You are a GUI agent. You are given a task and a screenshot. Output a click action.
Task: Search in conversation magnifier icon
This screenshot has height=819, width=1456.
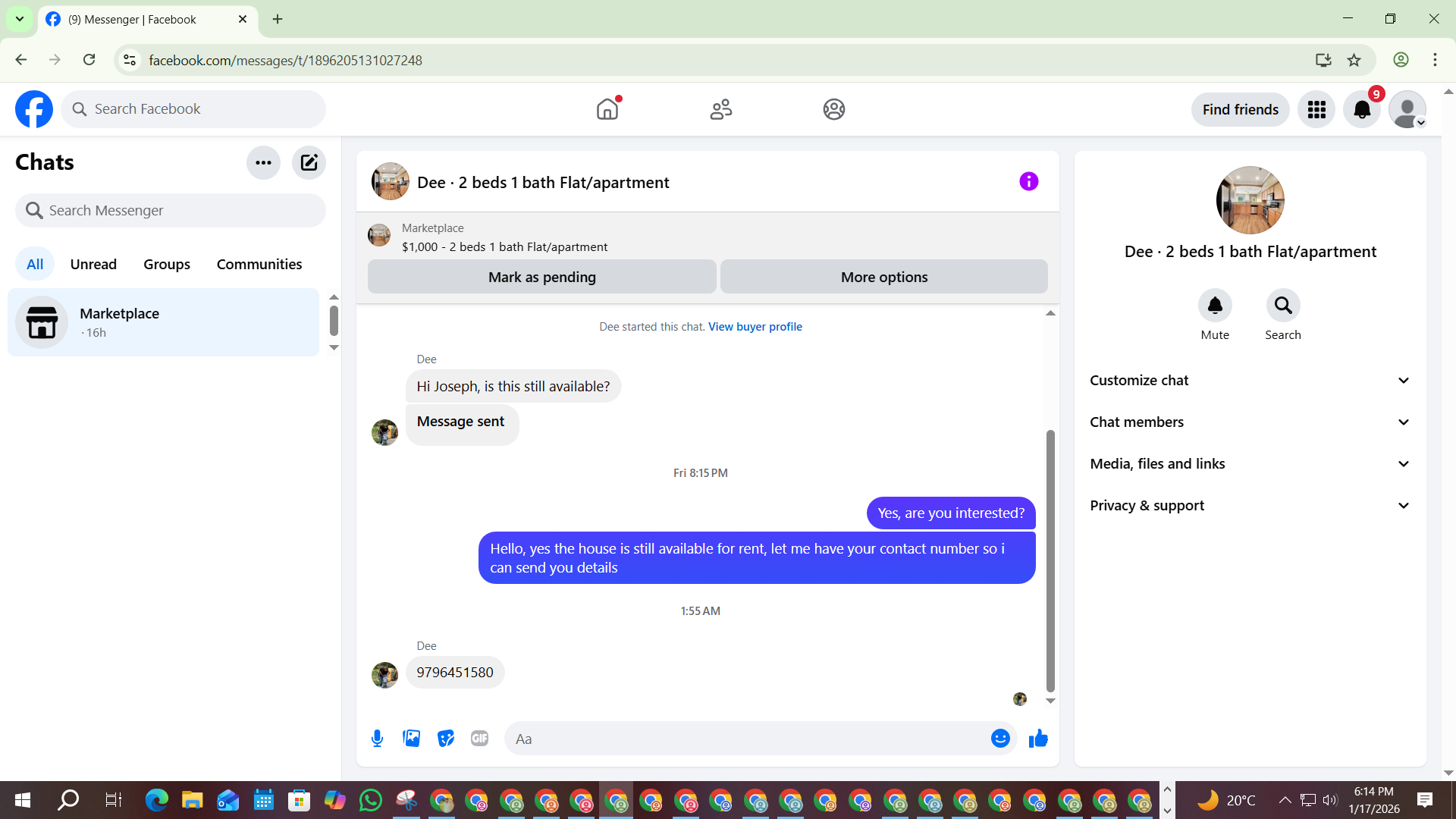(1282, 306)
